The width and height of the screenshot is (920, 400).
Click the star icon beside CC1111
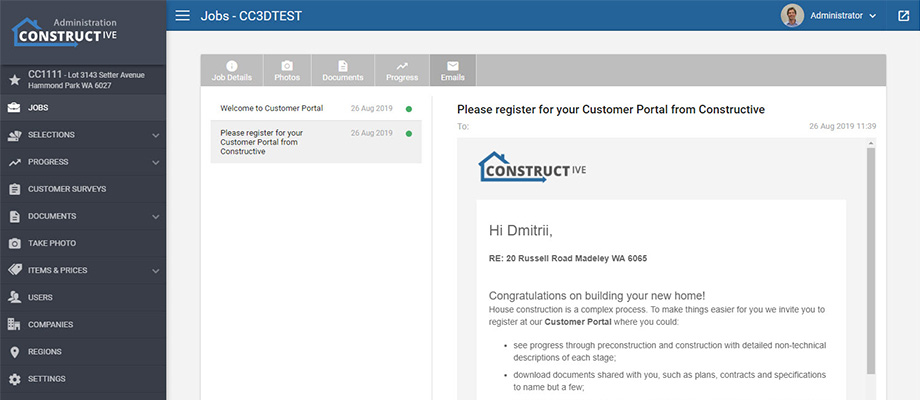tap(14, 80)
